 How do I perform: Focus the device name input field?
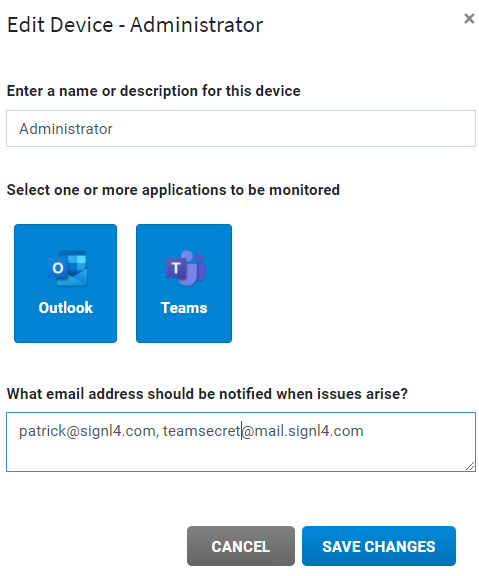241,129
